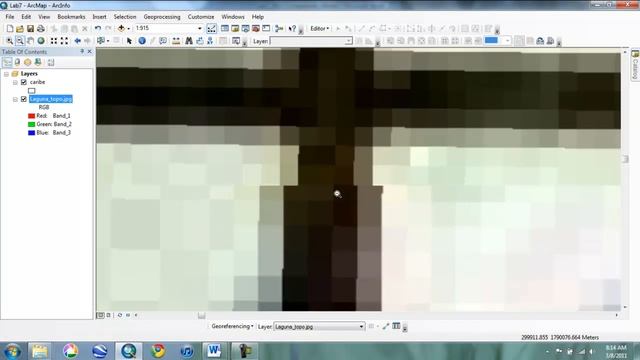List By Visibility in contents
Viewport: 640px width, 360px height.
click(x=27, y=62)
